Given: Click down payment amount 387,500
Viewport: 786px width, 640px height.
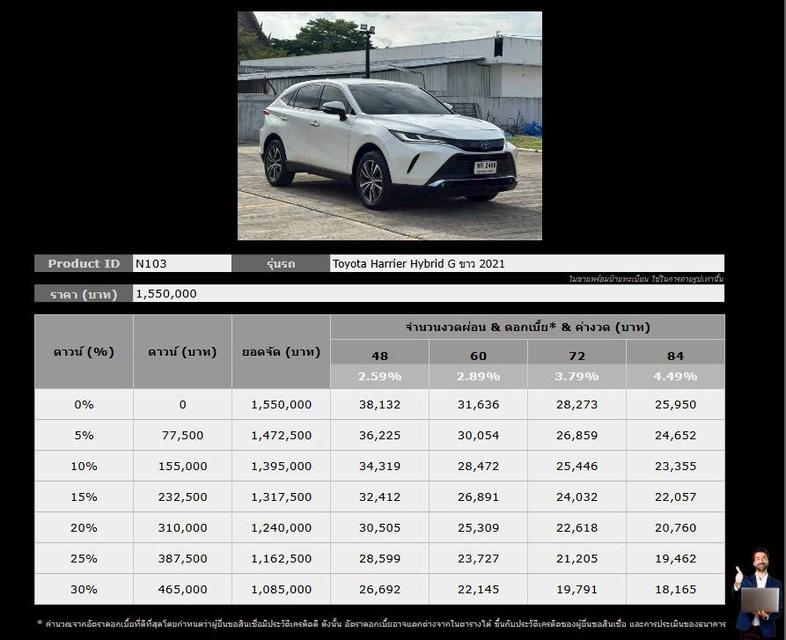Looking at the screenshot, I should point(182,559).
